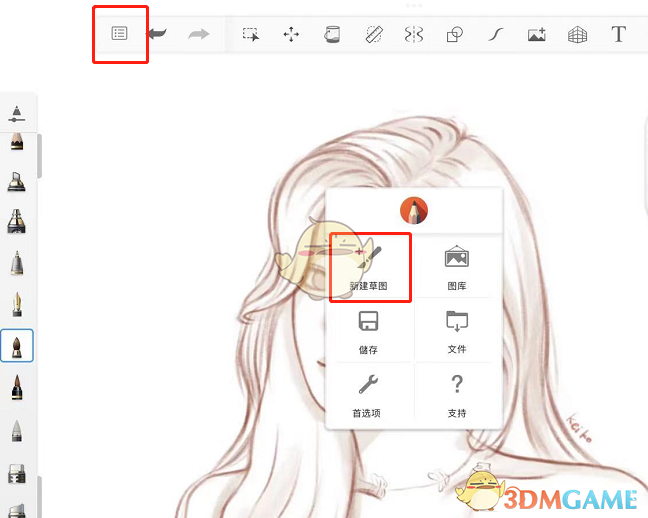The image size is (648, 518).
Task: Open brush properties slider icon
Action: point(17,114)
